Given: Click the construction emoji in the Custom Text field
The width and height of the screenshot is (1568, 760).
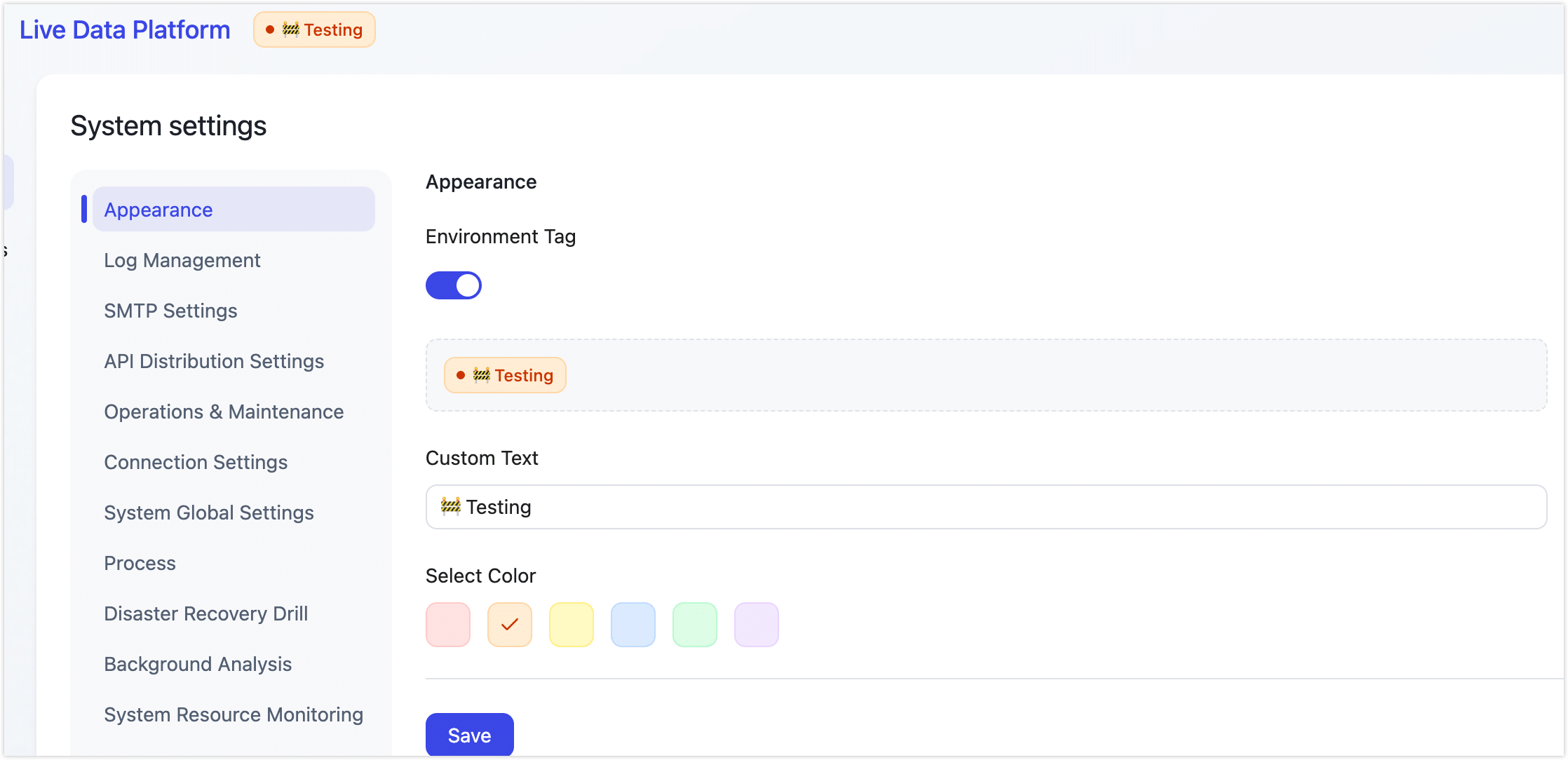Looking at the screenshot, I should point(451,506).
